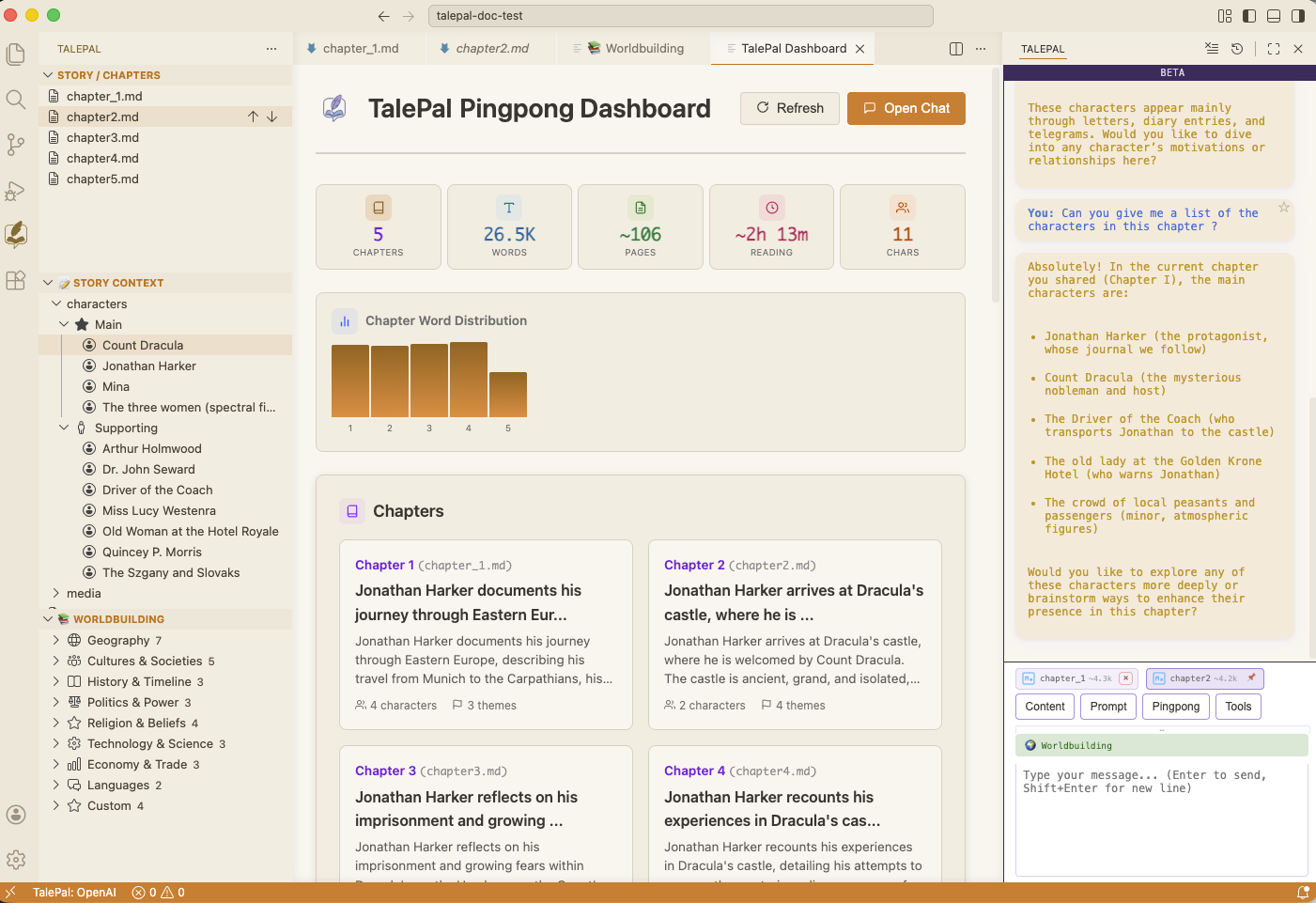Open the Search view in the activity bar
Image resolution: width=1316 pixels, height=903 pixels.
coord(15,99)
